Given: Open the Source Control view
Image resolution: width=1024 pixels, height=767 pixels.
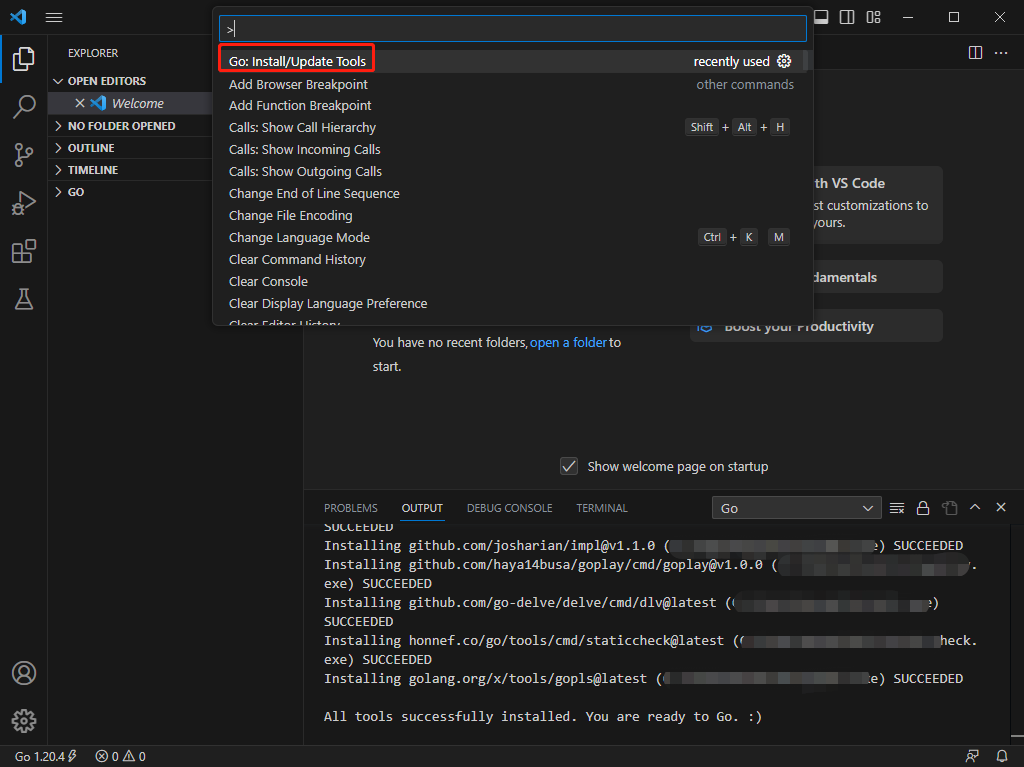Looking at the screenshot, I should (24, 155).
